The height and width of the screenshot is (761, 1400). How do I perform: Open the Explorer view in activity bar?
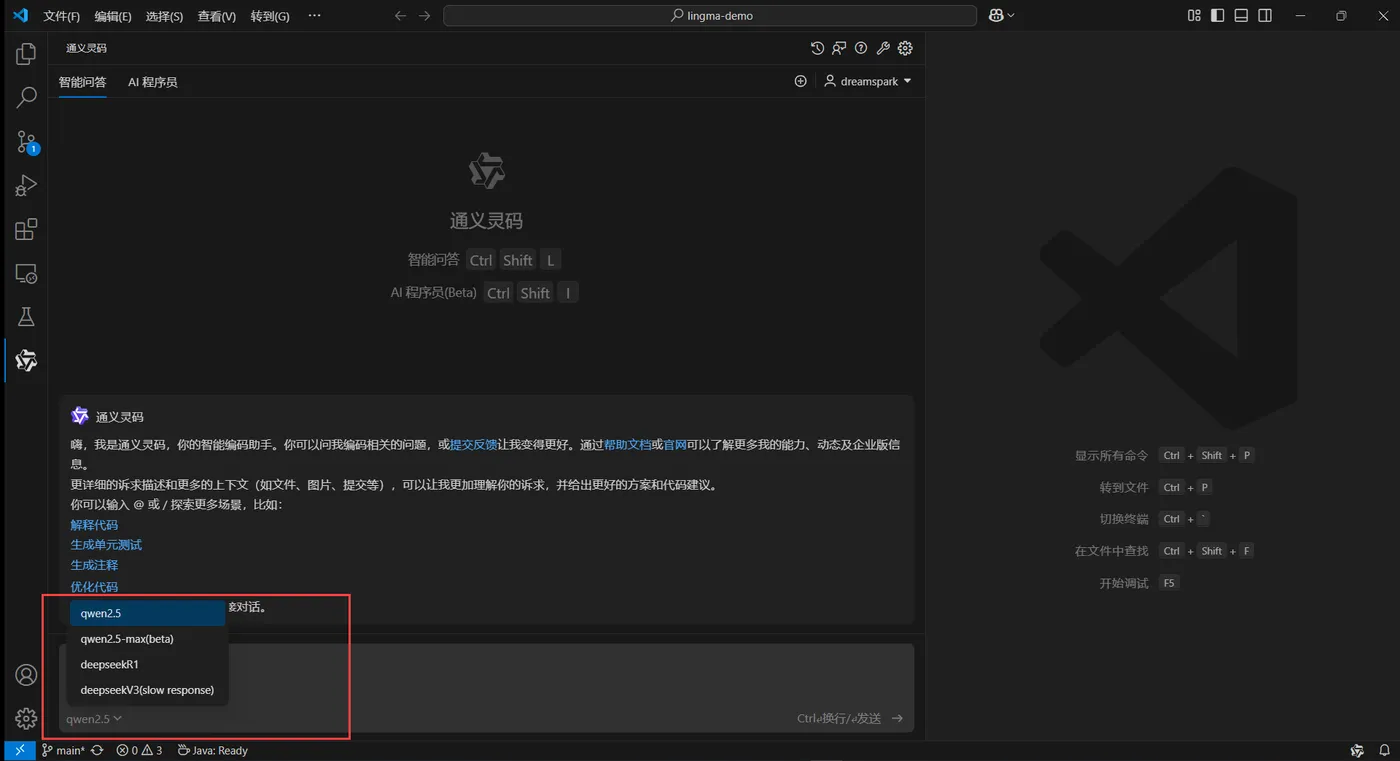coord(26,54)
